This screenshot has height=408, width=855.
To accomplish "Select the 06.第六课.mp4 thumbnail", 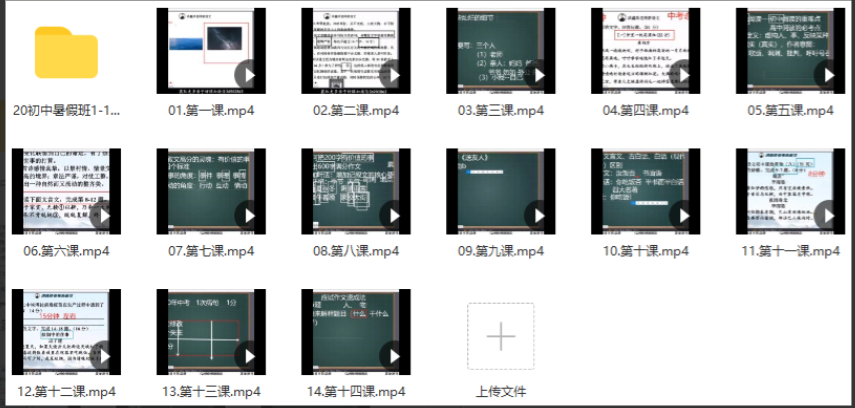I will click(x=66, y=191).
